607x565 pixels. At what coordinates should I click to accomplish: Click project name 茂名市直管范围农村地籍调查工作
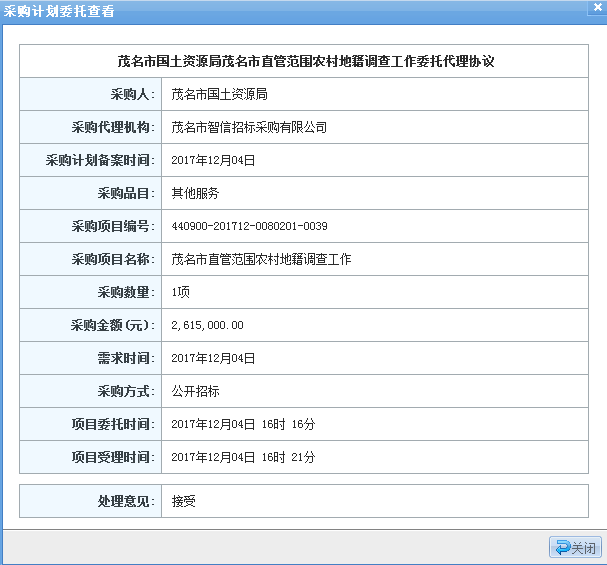[261, 259]
